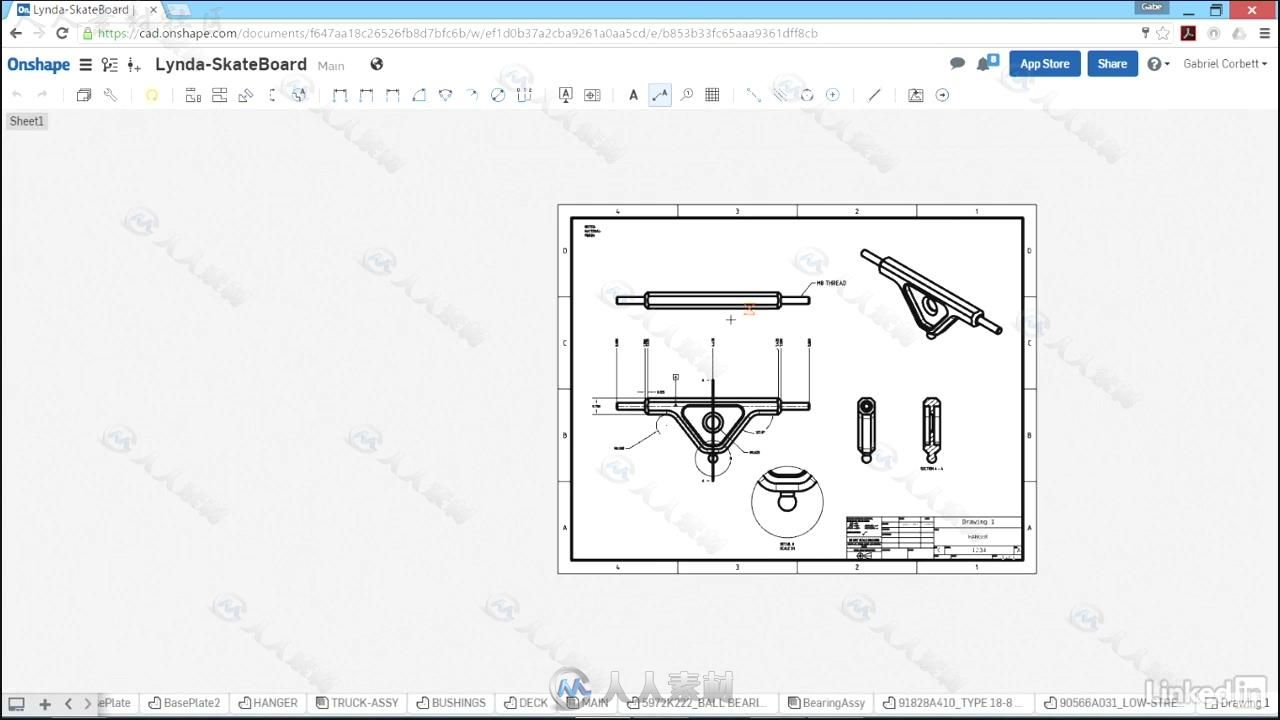Click the Share button
The image size is (1280, 720).
tap(1112, 64)
